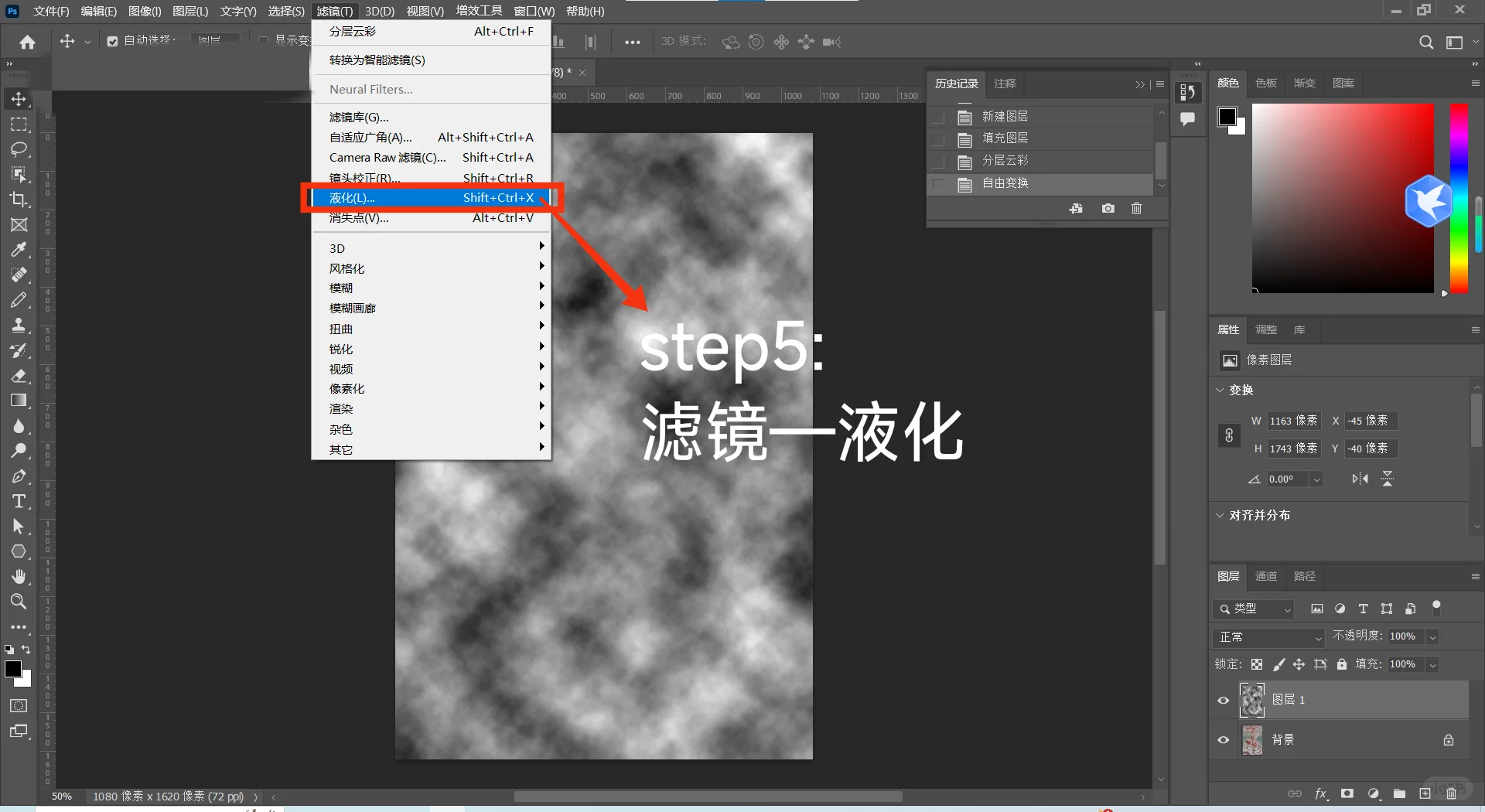Screen dimensions: 1485x812
Task: Select the Move tool
Action: tap(19, 98)
